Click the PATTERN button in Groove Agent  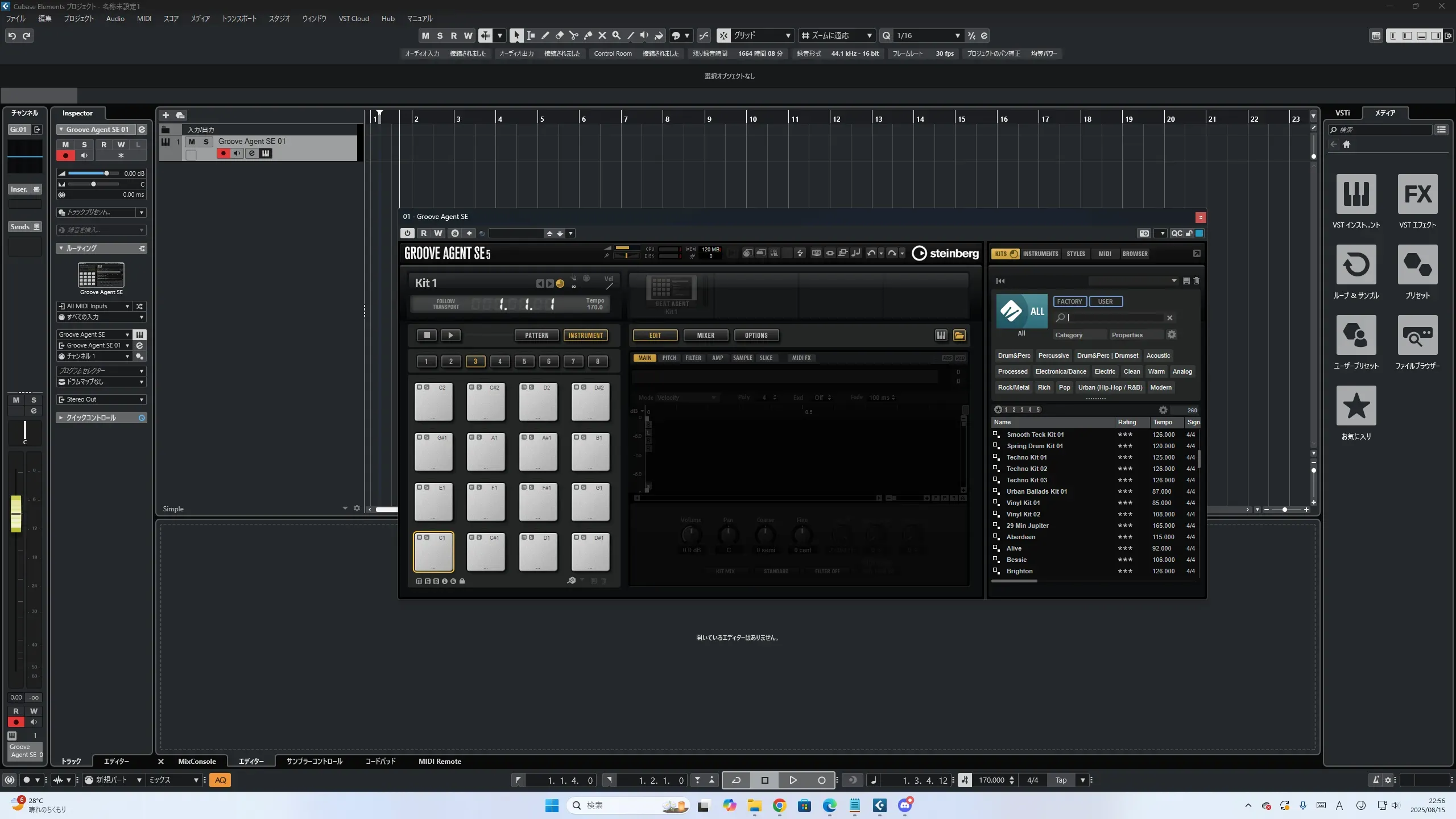(x=536, y=336)
